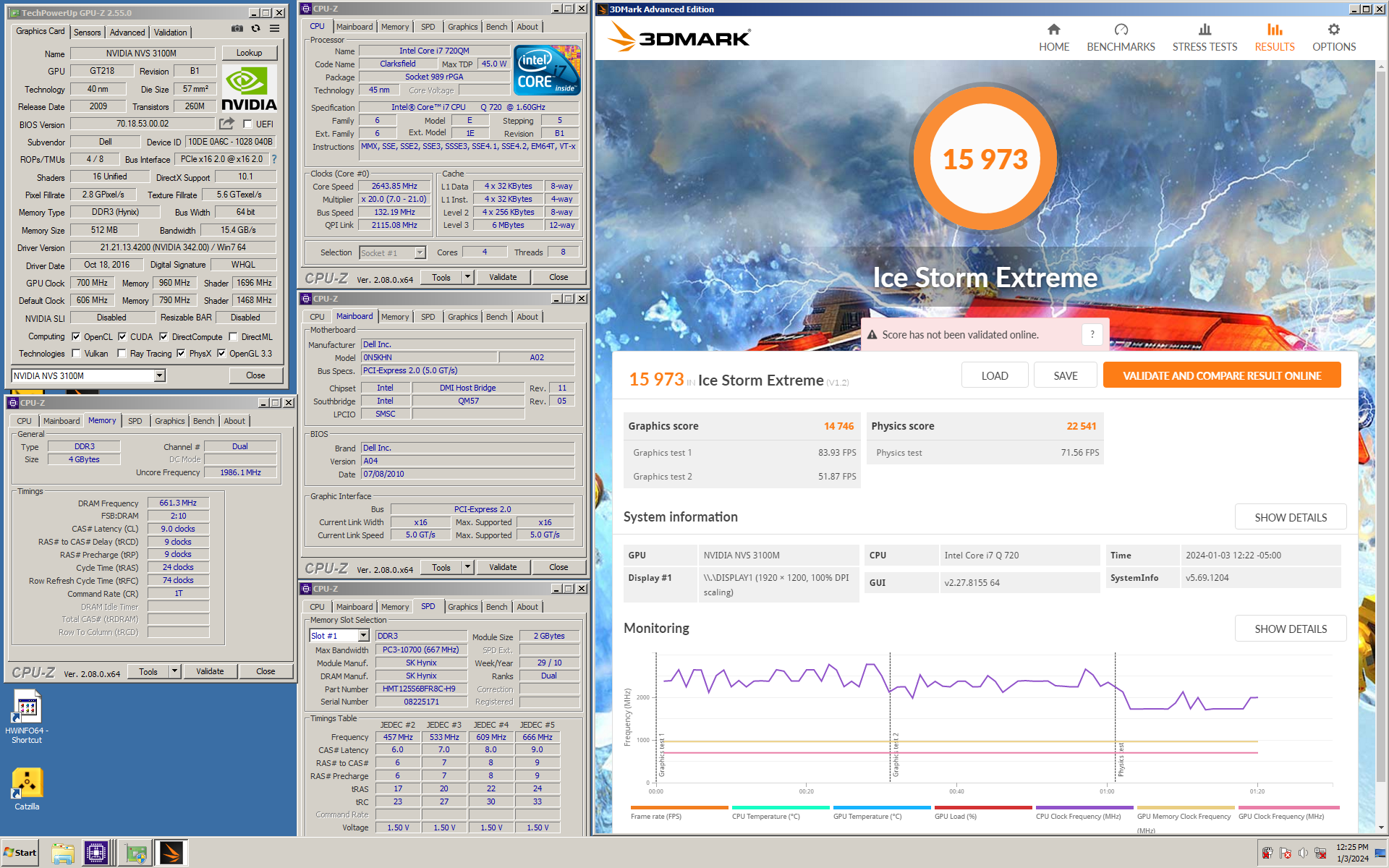The width and height of the screenshot is (1389, 868).
Task: Open About tab in CPU-Z Mainboard window
Action: pos(527,317)
